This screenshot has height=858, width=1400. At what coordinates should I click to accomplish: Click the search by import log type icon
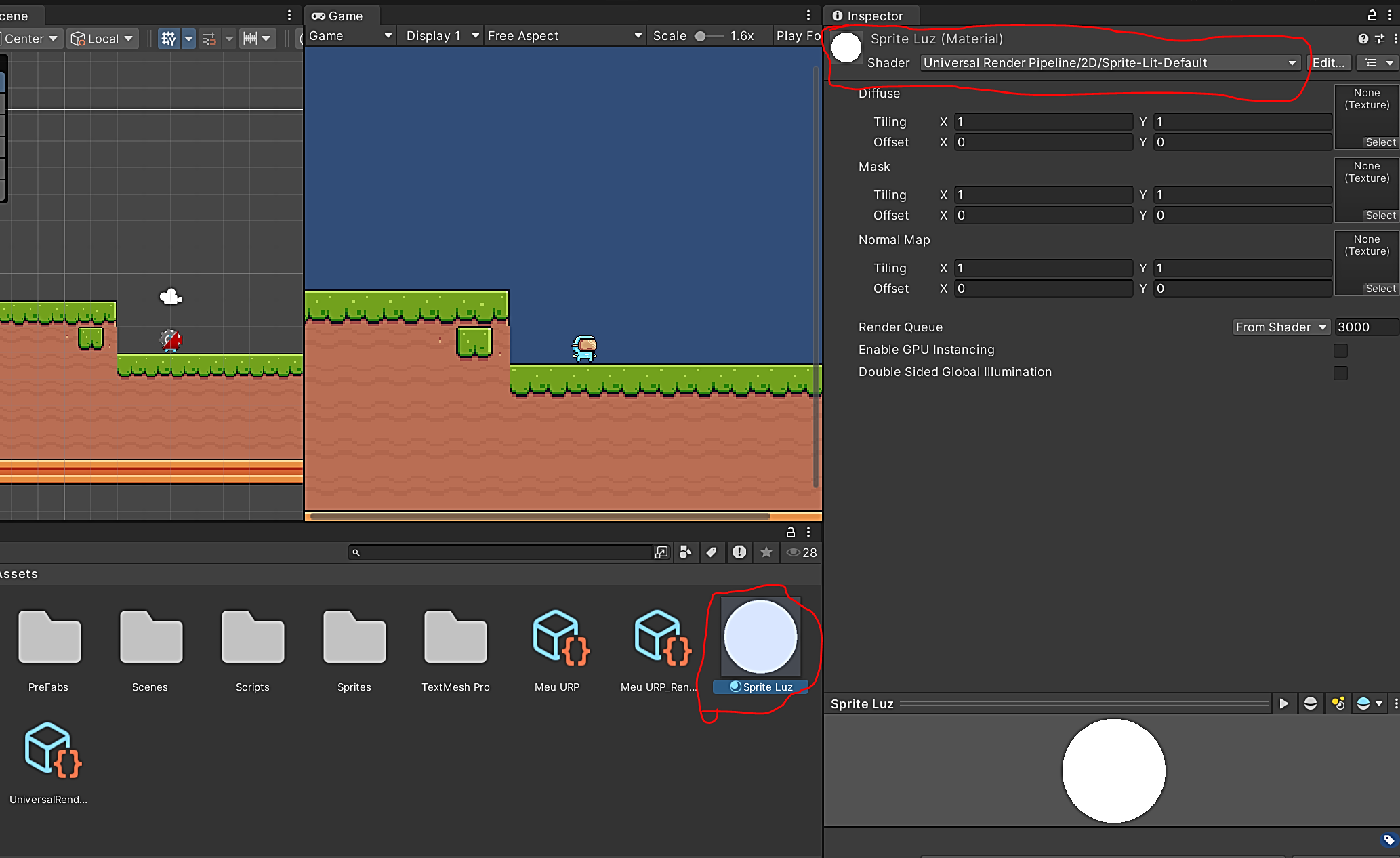739,552
